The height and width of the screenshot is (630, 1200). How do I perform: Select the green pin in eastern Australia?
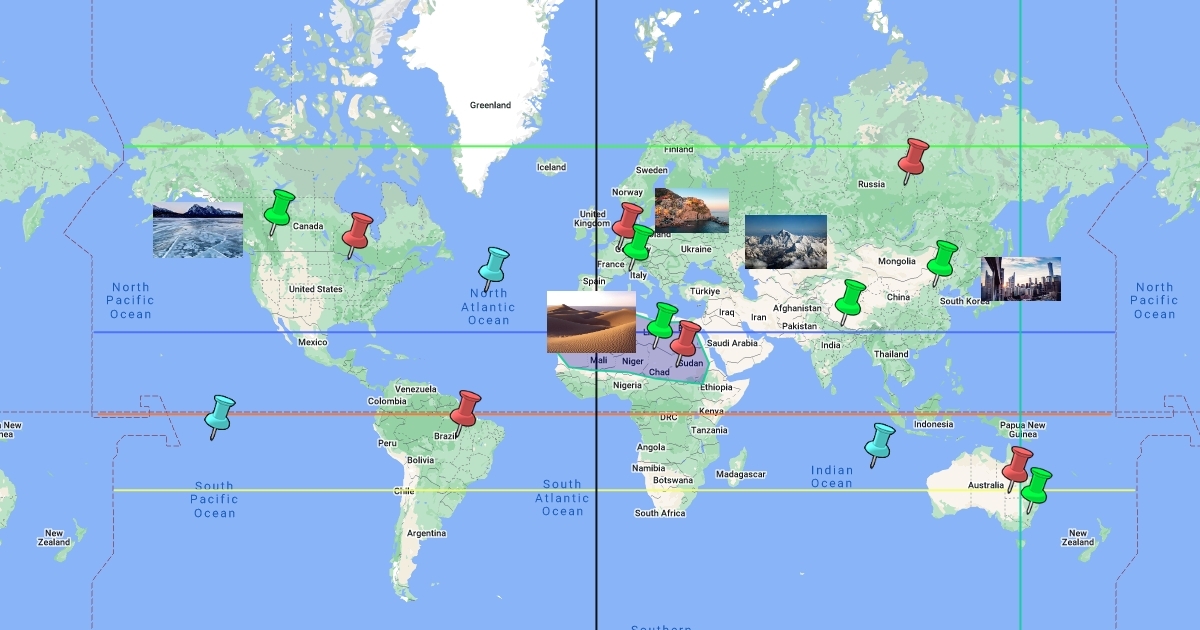1037,485
